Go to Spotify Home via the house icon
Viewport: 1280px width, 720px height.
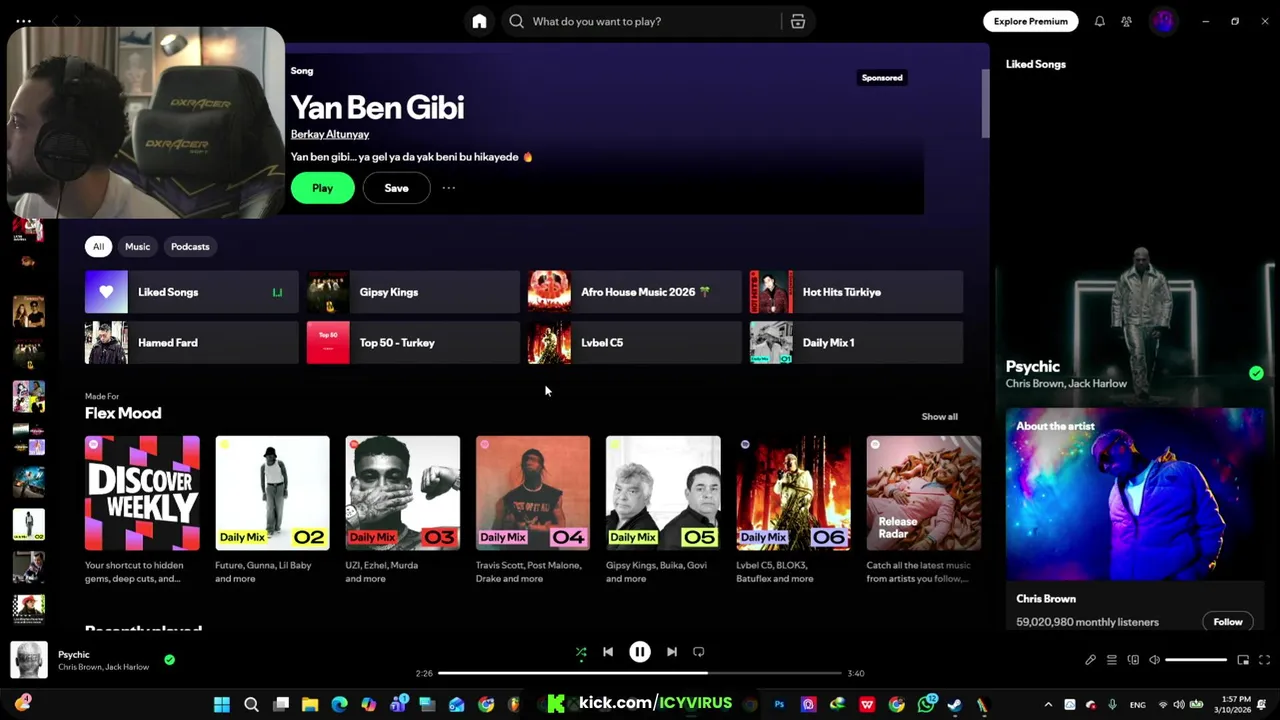[x=479, y=21]
